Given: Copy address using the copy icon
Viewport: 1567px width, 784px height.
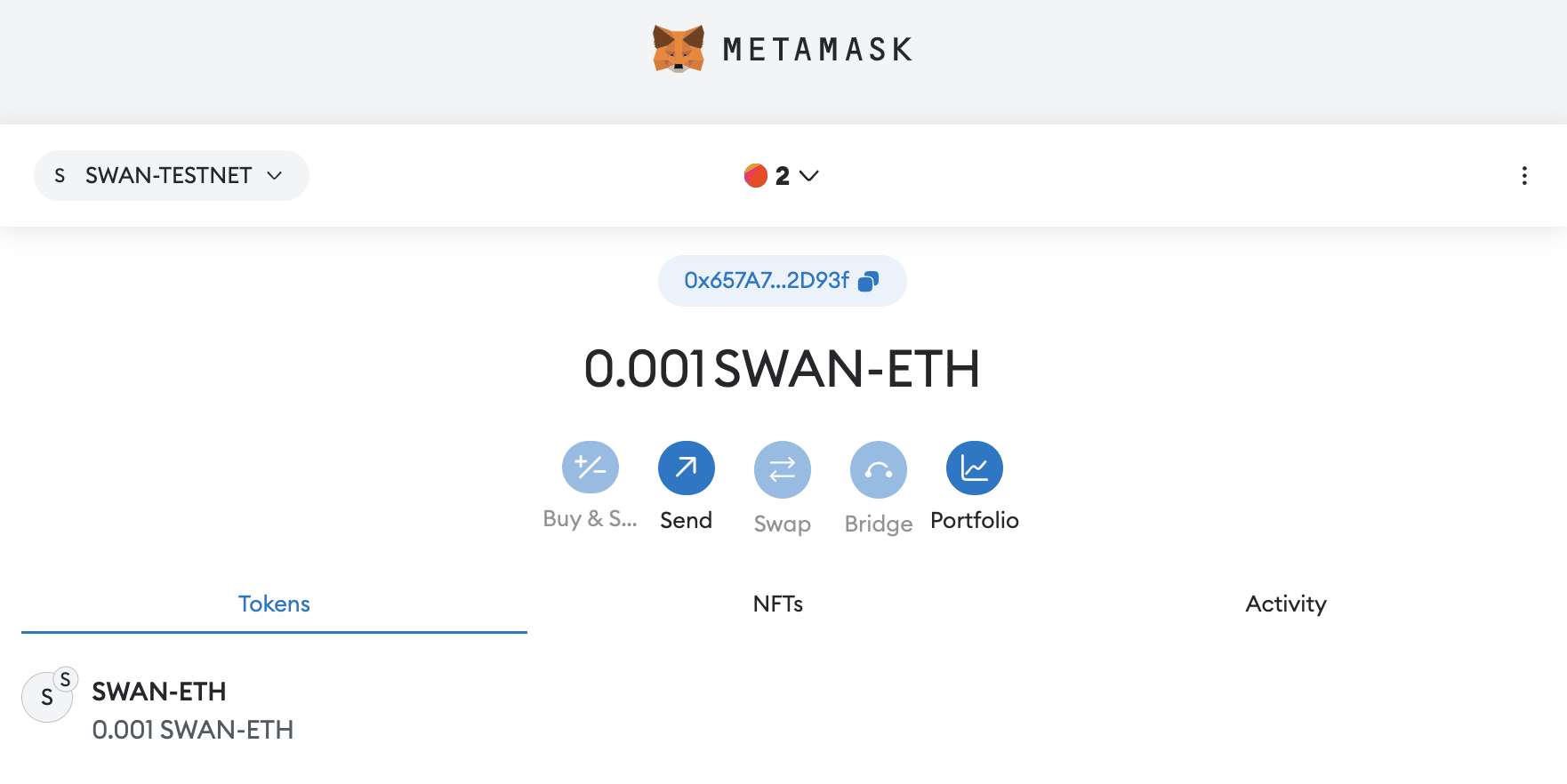Looking at the screenshot, I should 868,281.
